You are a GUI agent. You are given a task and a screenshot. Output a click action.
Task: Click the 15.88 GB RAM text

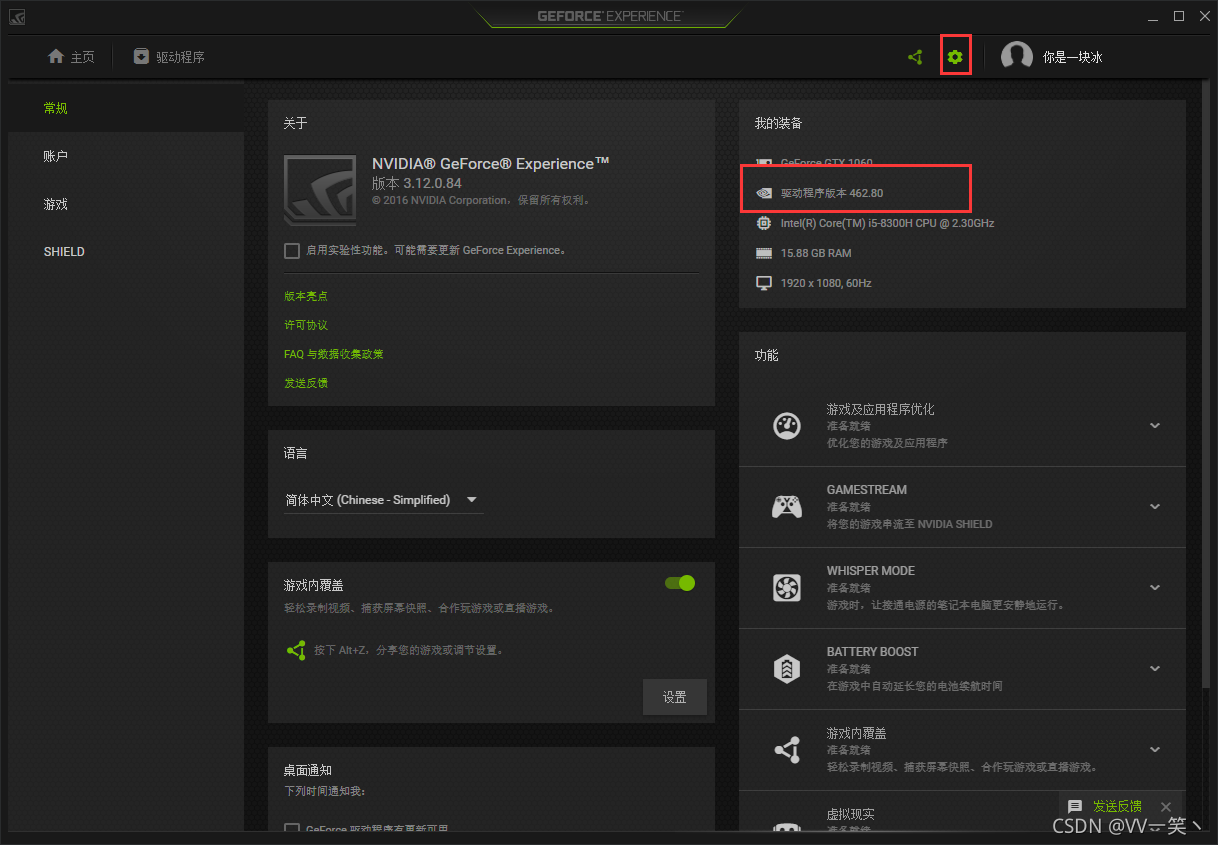click(816, 253)
